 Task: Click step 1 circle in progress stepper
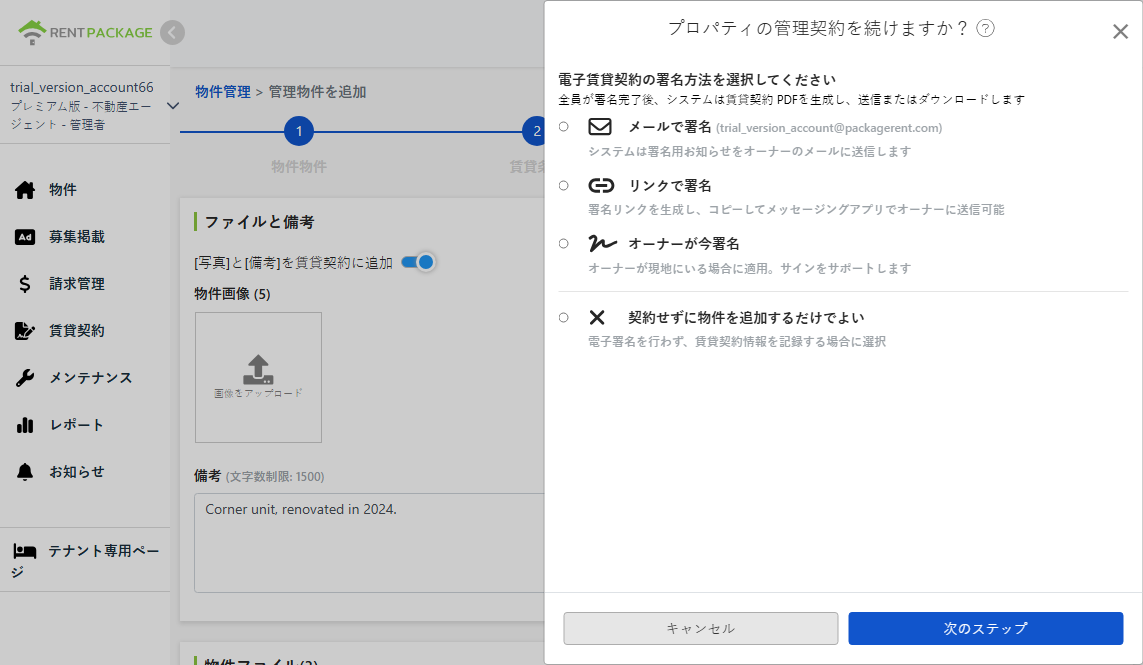299,131
